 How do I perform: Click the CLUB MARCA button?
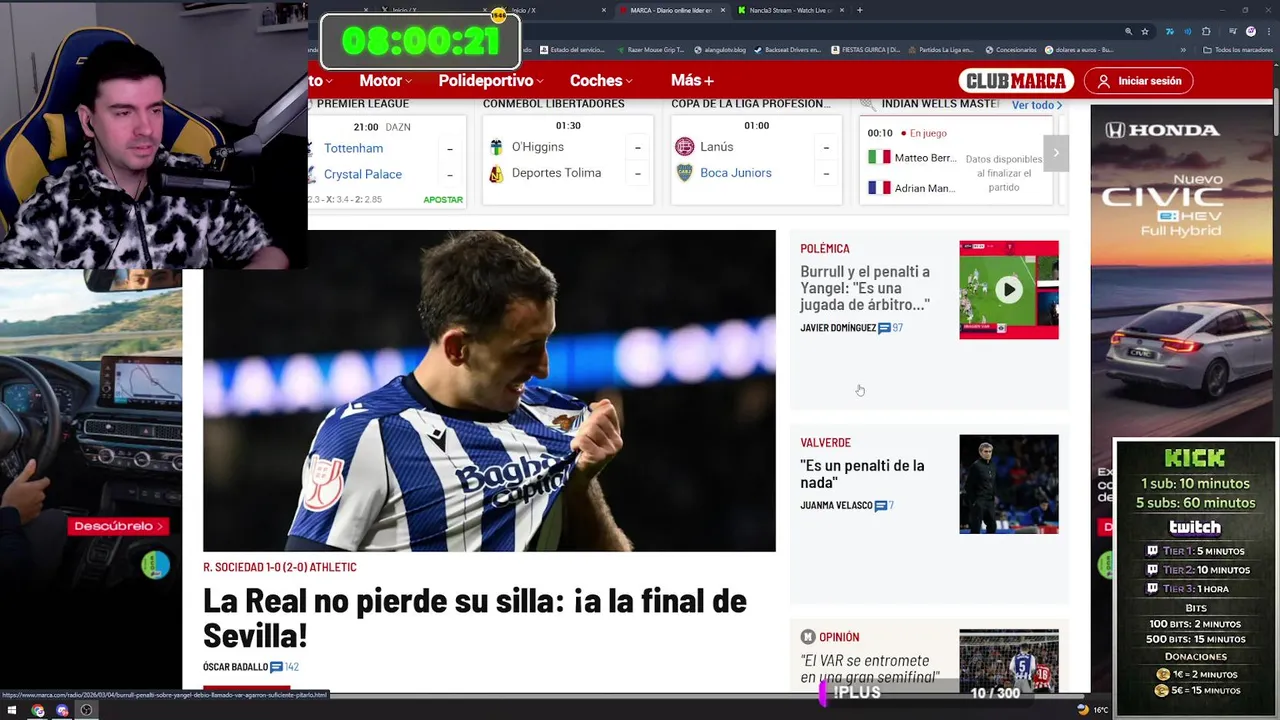1016,81
